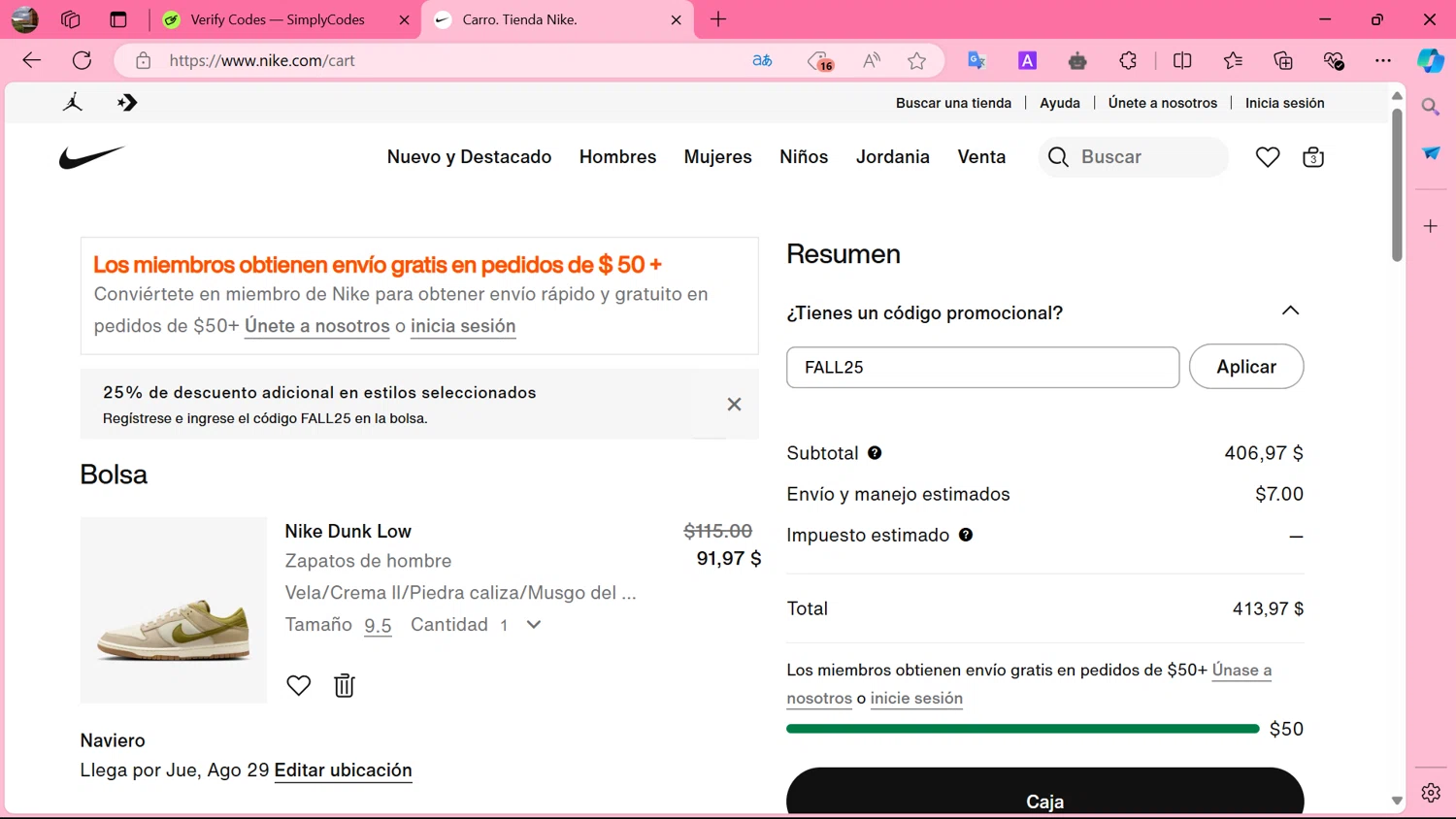Bookmark this page with star icon
Viewport: 1456px width, 819px height.
(x=917, y=60)
